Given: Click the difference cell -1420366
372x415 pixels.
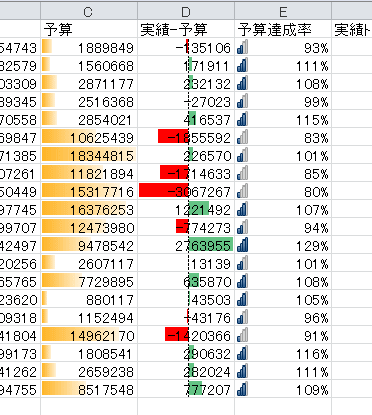Looking at the screenshot, I should 186,335.
